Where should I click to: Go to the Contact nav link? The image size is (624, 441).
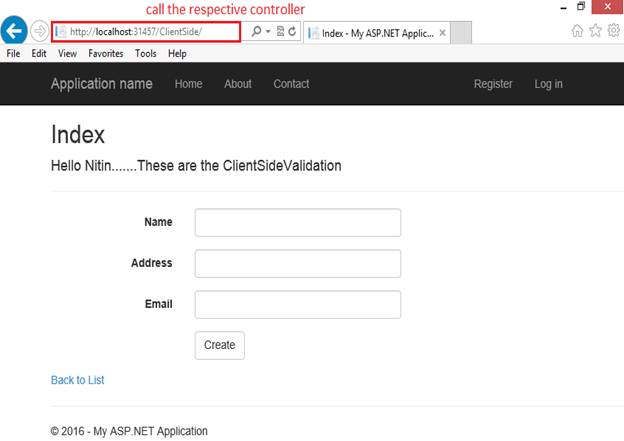291,84
